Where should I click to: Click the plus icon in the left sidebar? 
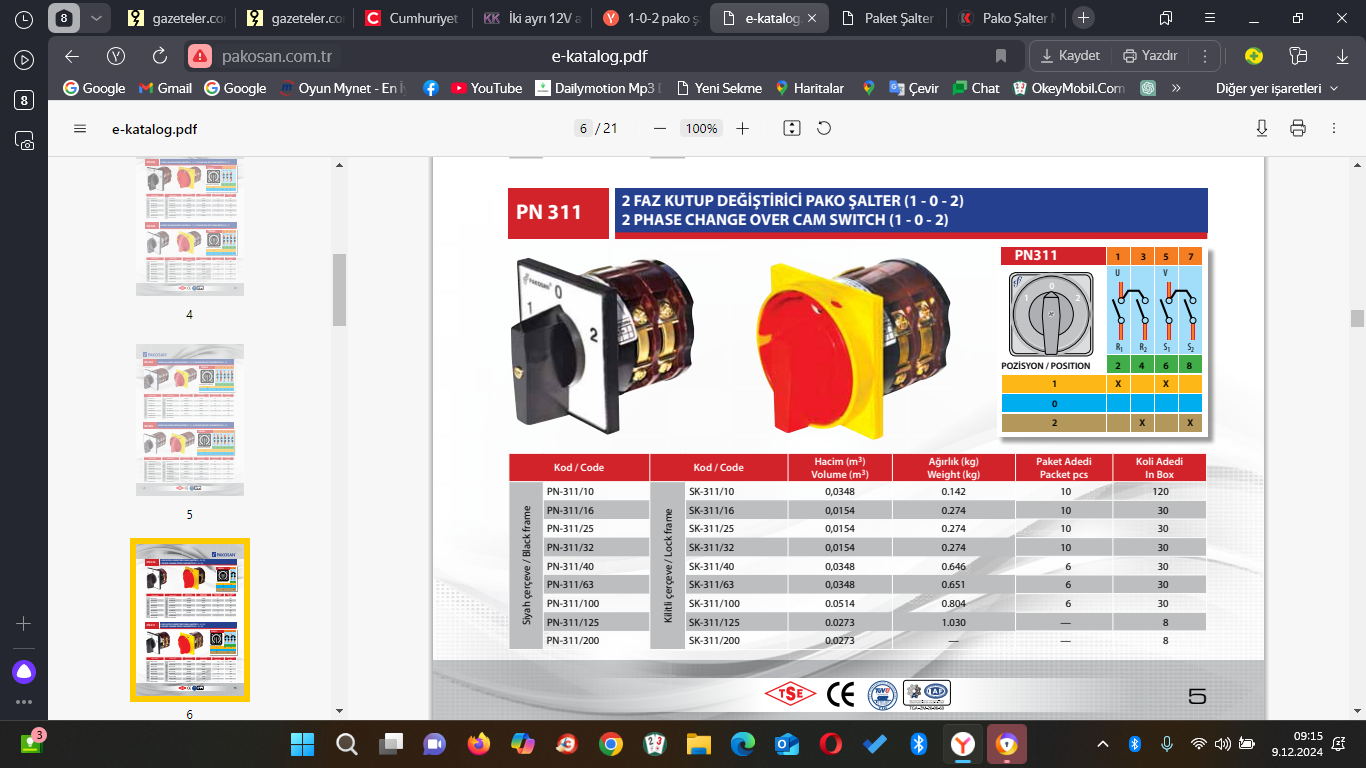(x=24, y=623)
